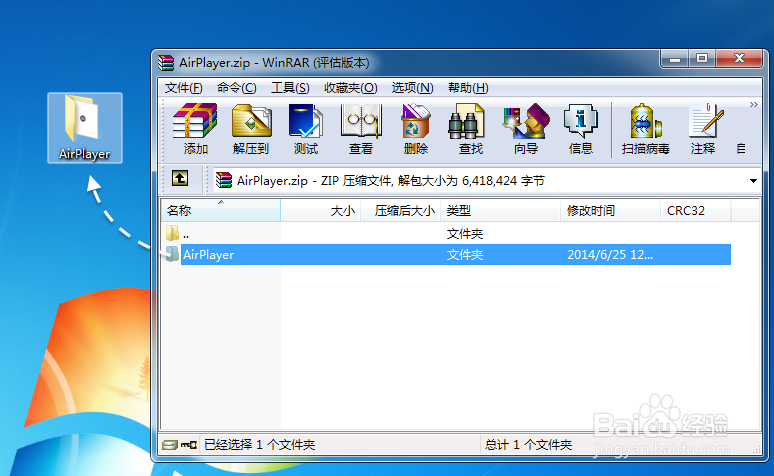Minimize the WinRAR window
774x476 pixels.
coord(674,59)
